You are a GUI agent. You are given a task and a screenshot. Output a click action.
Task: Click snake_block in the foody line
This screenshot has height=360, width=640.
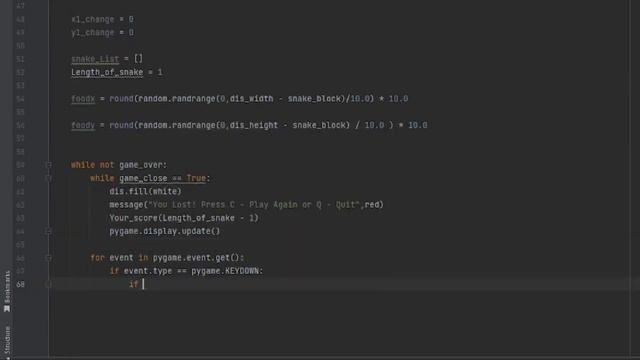pos(319,125)
